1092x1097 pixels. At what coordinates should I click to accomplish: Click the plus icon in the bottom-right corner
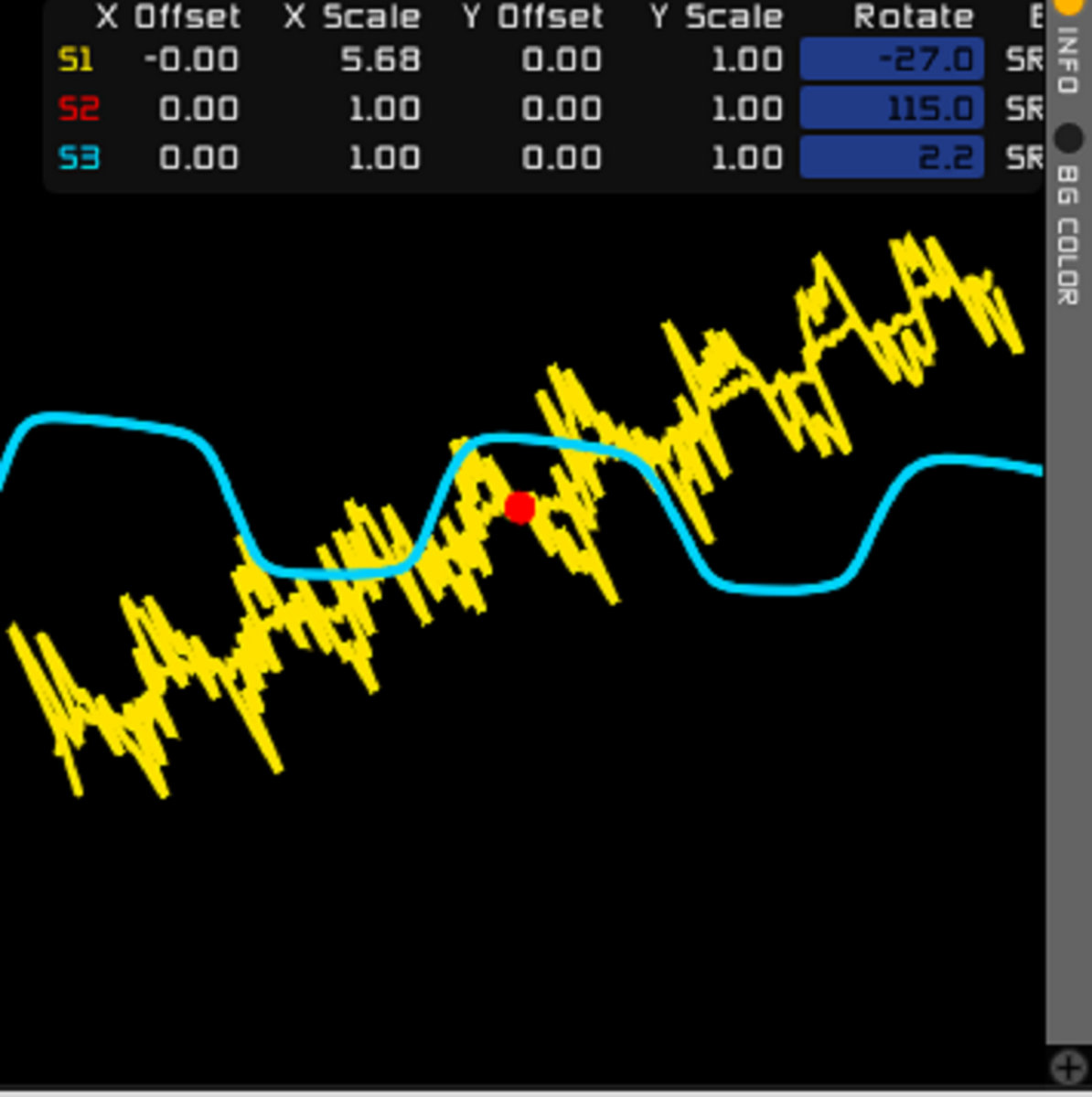[x=1067, y=1067]
